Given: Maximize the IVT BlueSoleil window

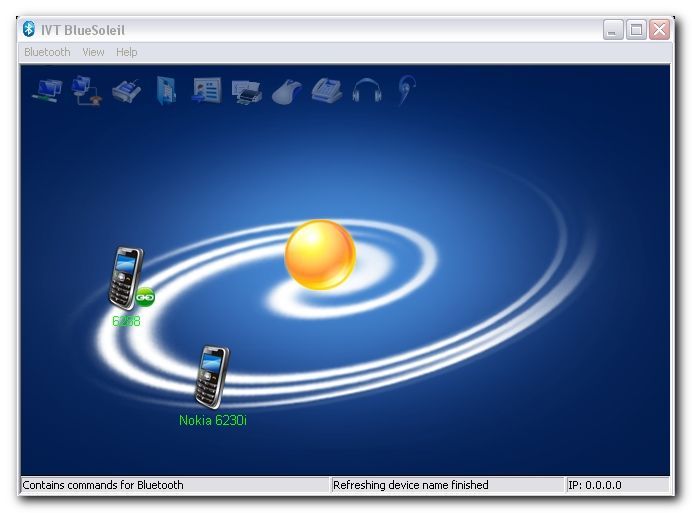Looking at the screenshot, I should coord(636,30).
